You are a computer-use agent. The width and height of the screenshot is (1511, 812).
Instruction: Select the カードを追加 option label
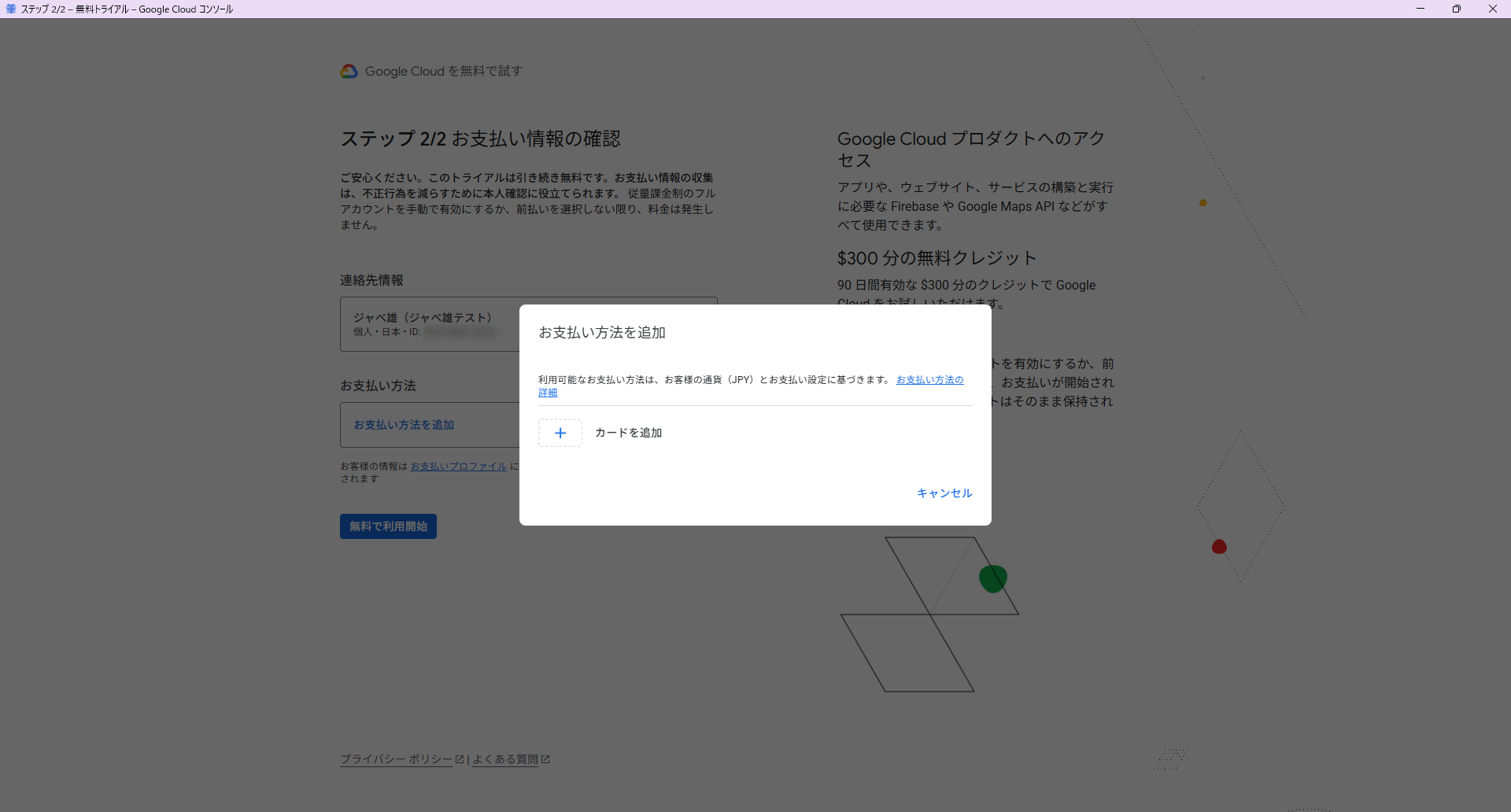click(x=628, y=433)
